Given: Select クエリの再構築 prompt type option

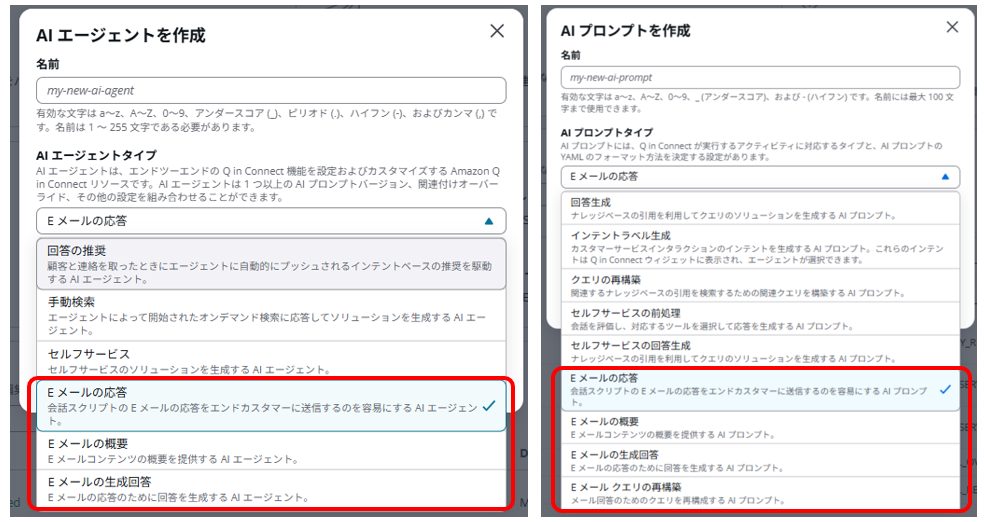Looking at the screenshot, I should pos(760,285).
